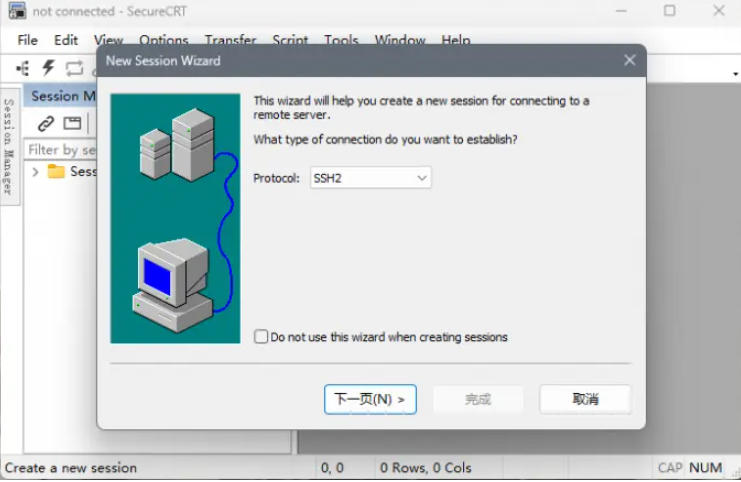Open the View menu
Screen dimensions: 741x482
click(108, 40)
